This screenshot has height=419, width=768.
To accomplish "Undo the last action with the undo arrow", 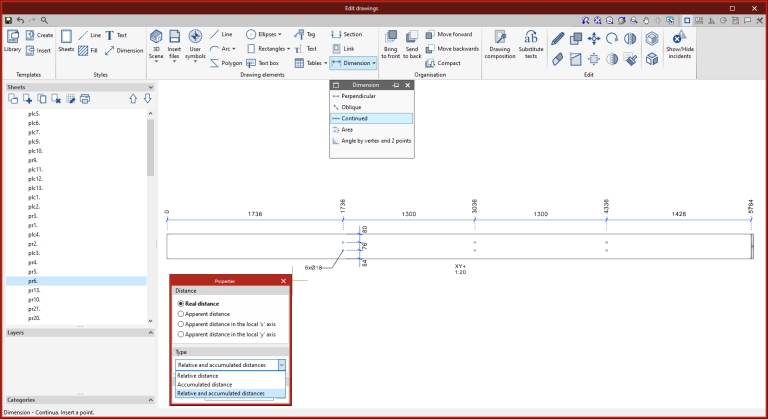I will pos(20,20).
